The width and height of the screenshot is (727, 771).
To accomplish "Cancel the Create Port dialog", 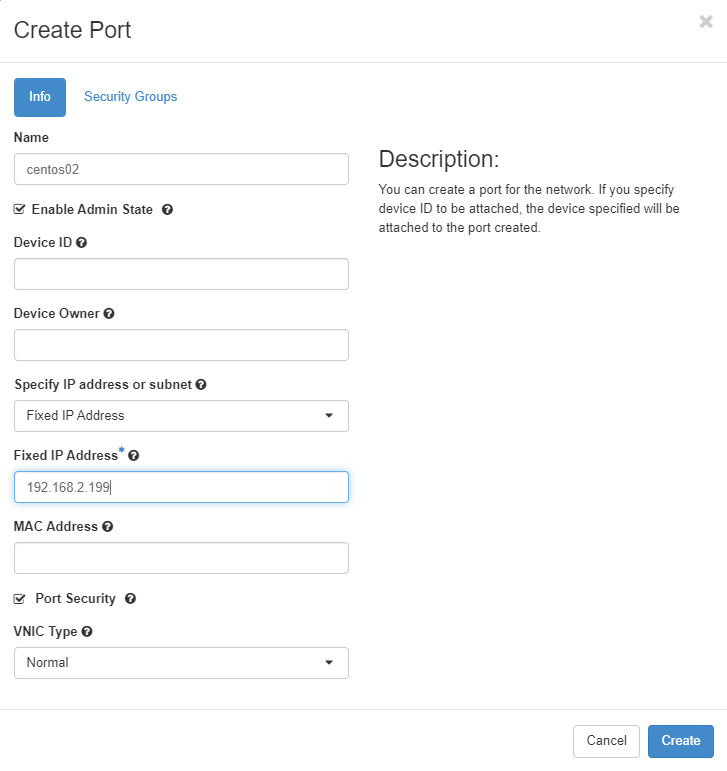I will click(x=606, y=741).
